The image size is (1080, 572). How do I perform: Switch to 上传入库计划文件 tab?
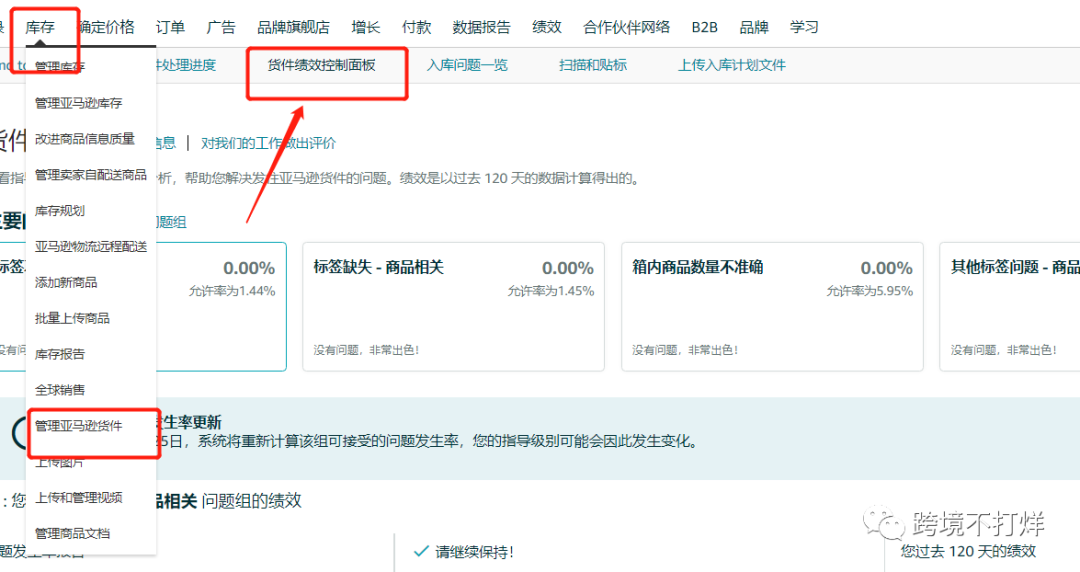731,65
